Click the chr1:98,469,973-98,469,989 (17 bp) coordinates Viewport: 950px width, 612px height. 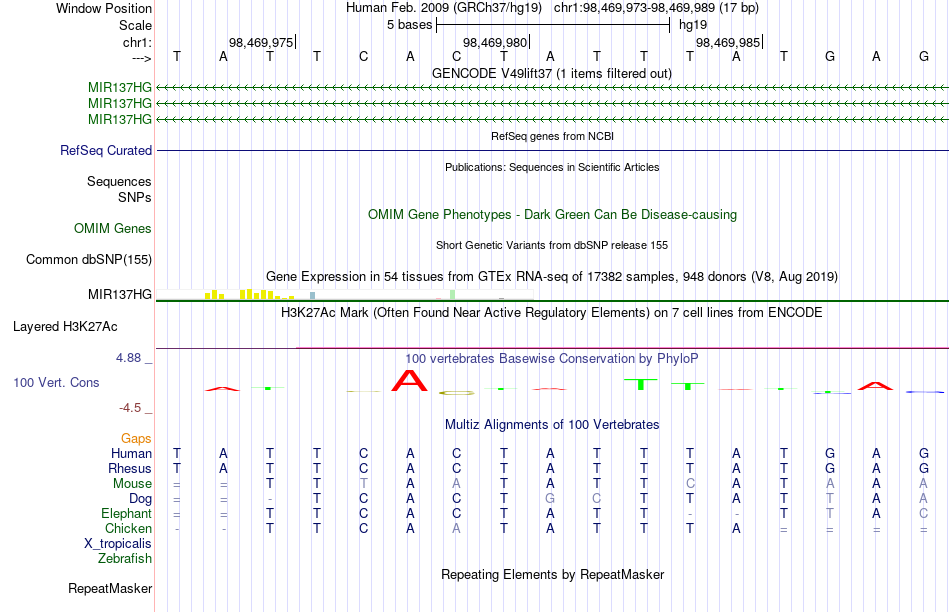coord(656,8)
